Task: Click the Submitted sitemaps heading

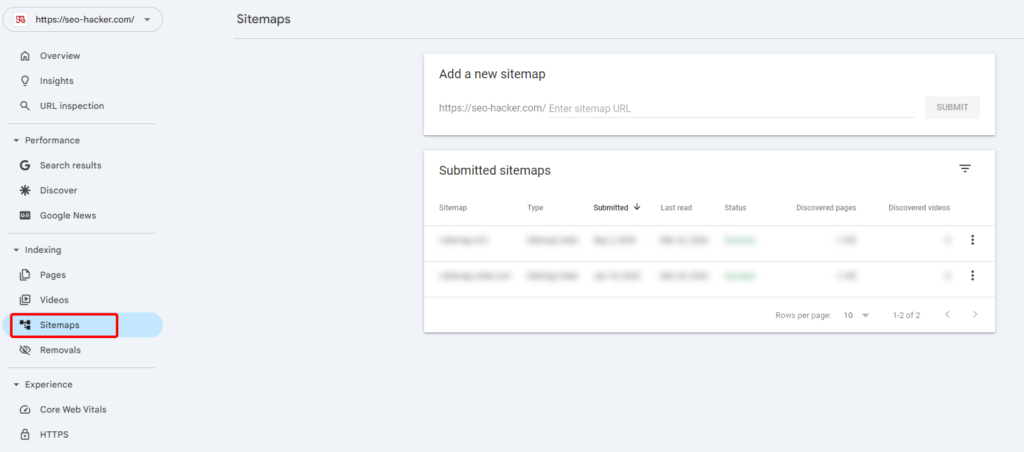Action: coord(495,170)
